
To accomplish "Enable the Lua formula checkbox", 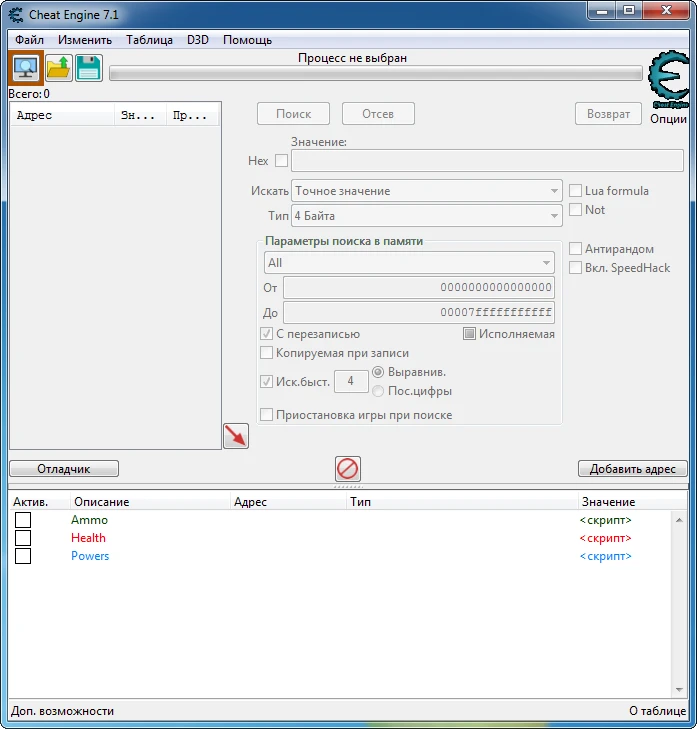I will click(x=576, y=191).
